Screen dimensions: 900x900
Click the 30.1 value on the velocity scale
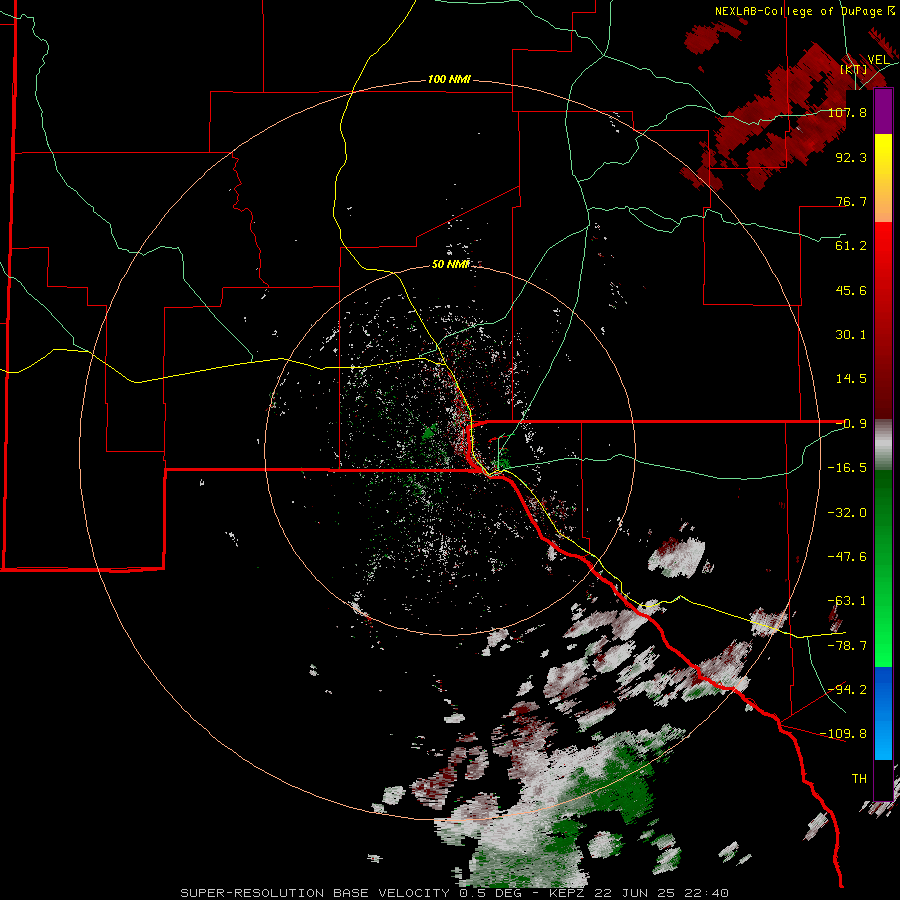pyautogui.click(x=851, y=335)
